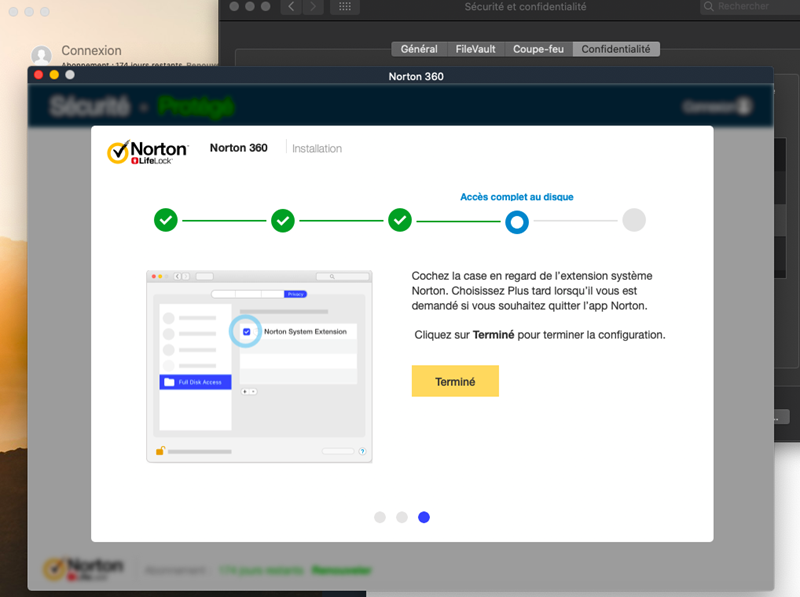Click the 'Connexion' label in the back window
The width and height of the screenshot is (800, 597).
[92, 51]
